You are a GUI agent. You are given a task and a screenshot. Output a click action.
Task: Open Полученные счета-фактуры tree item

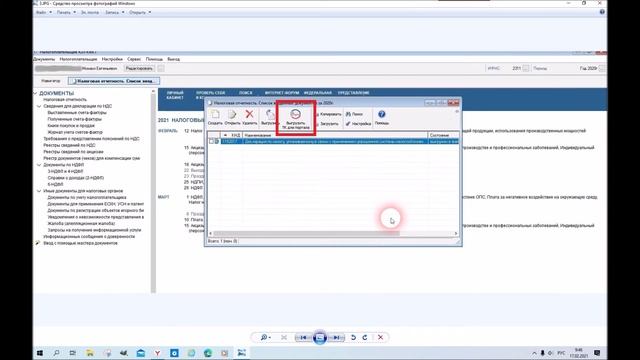click(75, 119)
